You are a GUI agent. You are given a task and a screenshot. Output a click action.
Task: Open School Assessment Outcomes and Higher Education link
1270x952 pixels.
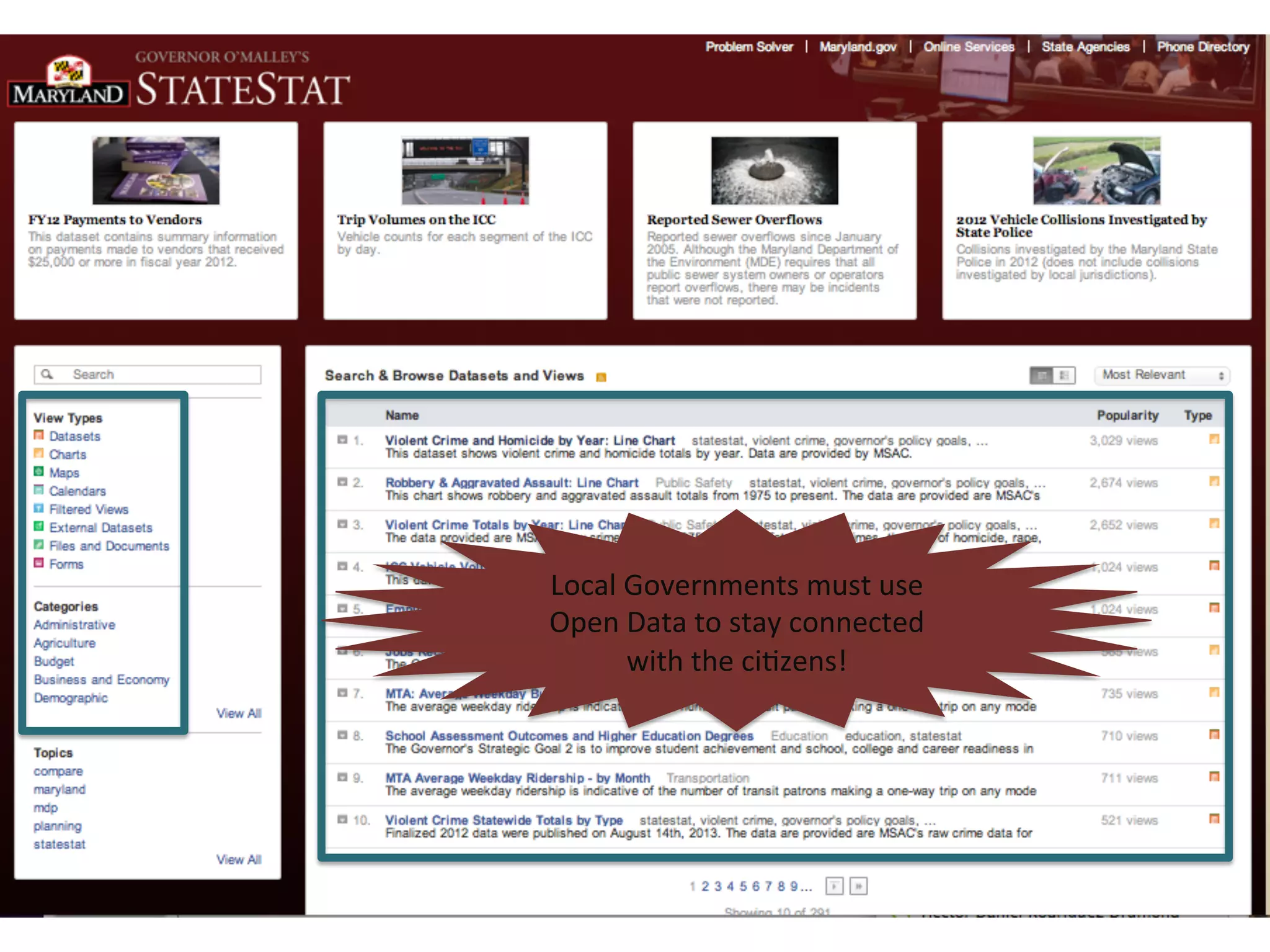pos(569,735)
